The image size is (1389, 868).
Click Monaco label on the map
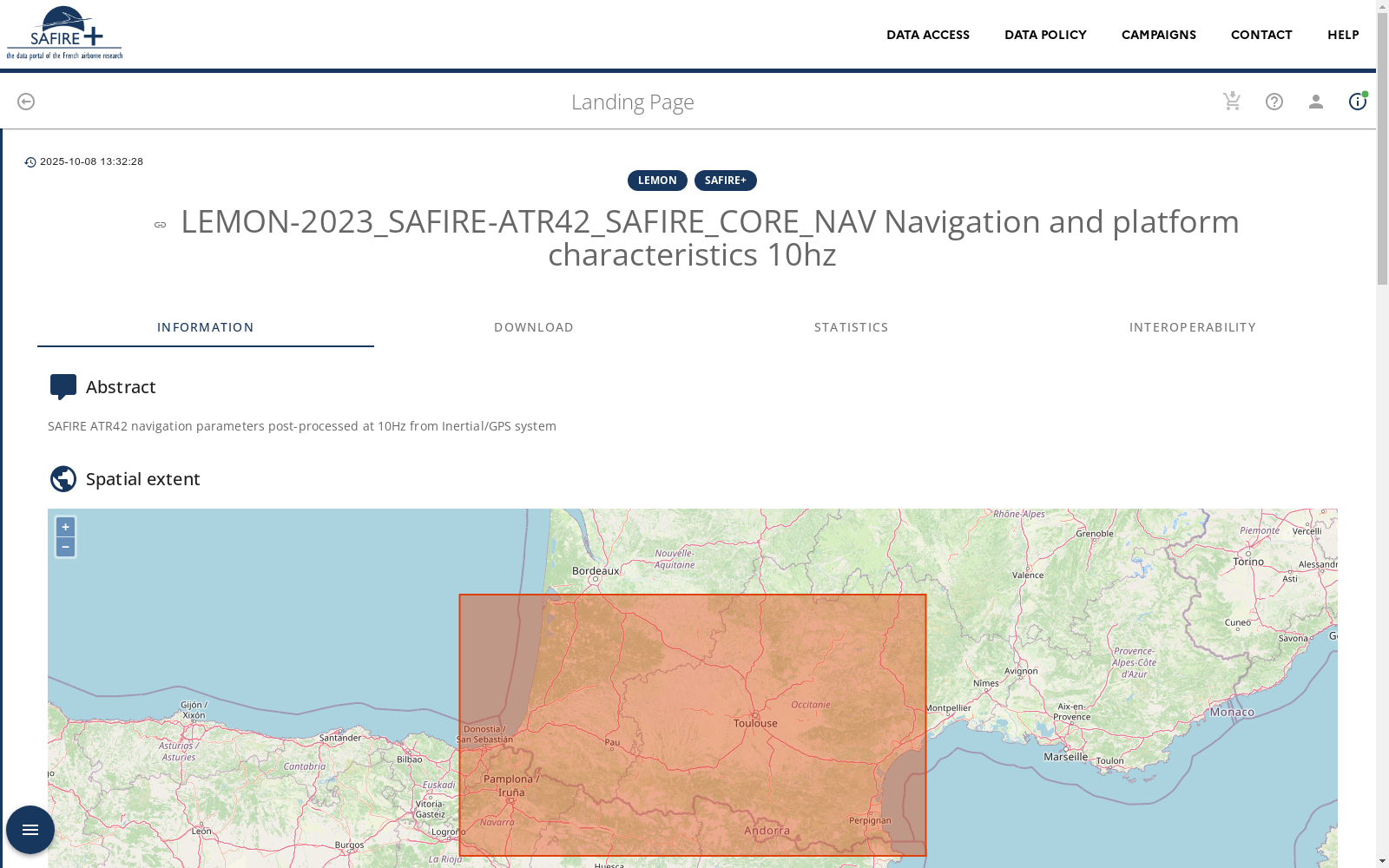point(1232,713)
